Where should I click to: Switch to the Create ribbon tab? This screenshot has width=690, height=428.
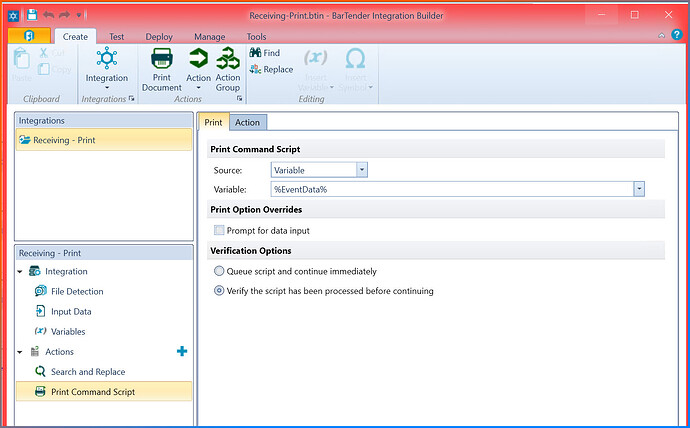(x=75, y=37)
